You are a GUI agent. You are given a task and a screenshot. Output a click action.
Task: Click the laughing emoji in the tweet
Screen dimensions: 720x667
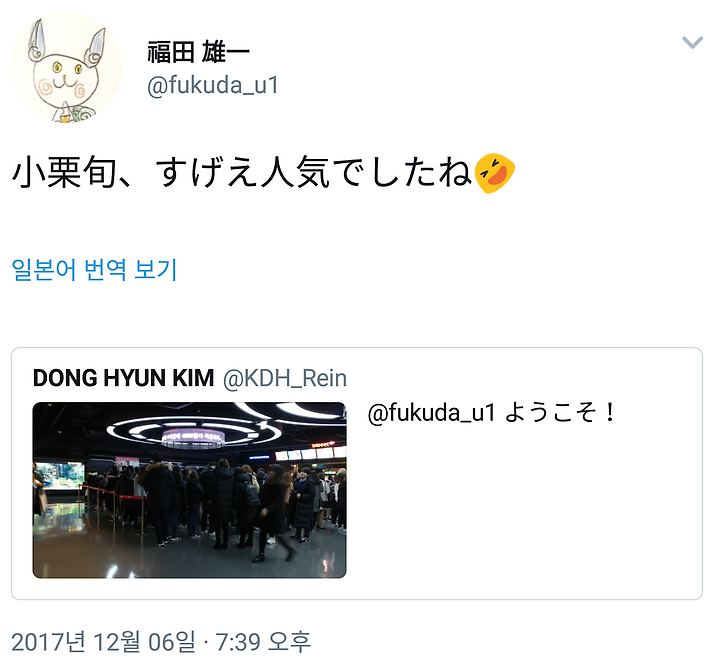tap(494, 173)
